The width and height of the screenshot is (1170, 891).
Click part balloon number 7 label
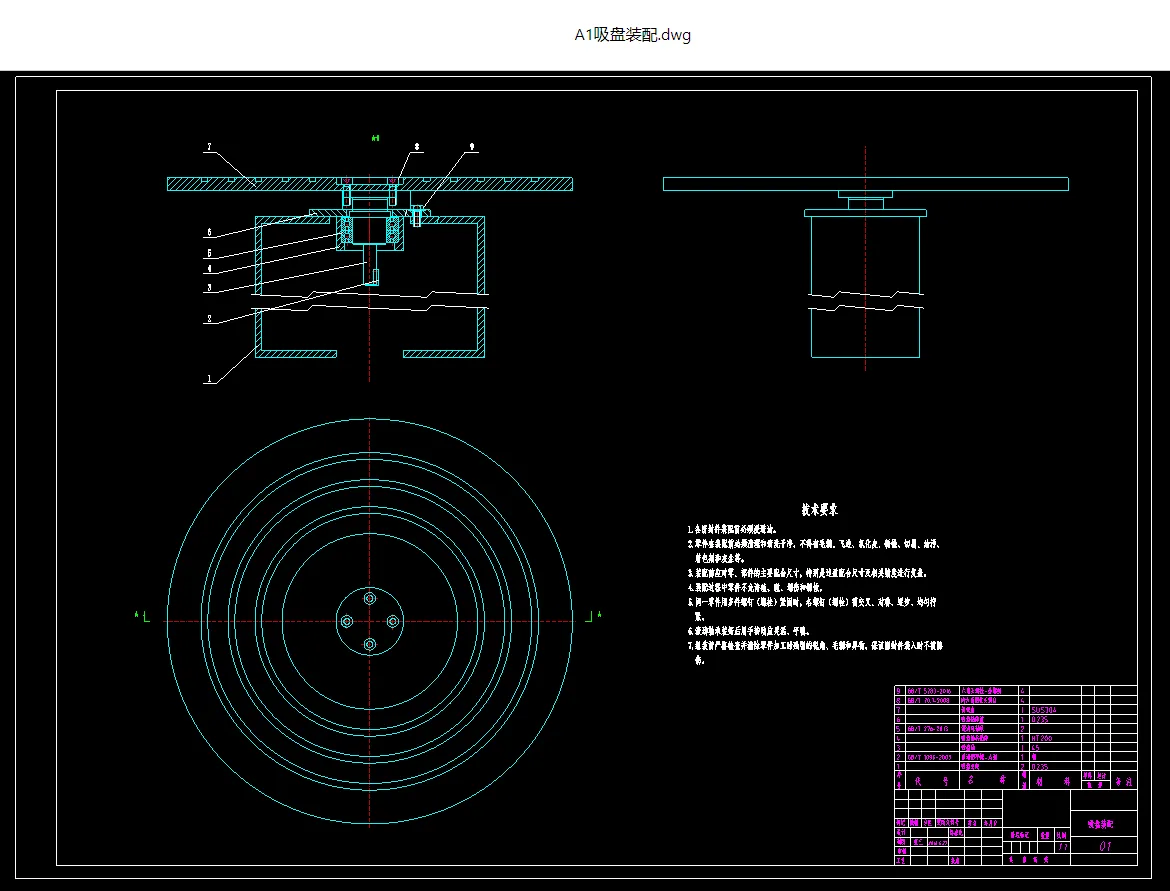coord(210,147)
